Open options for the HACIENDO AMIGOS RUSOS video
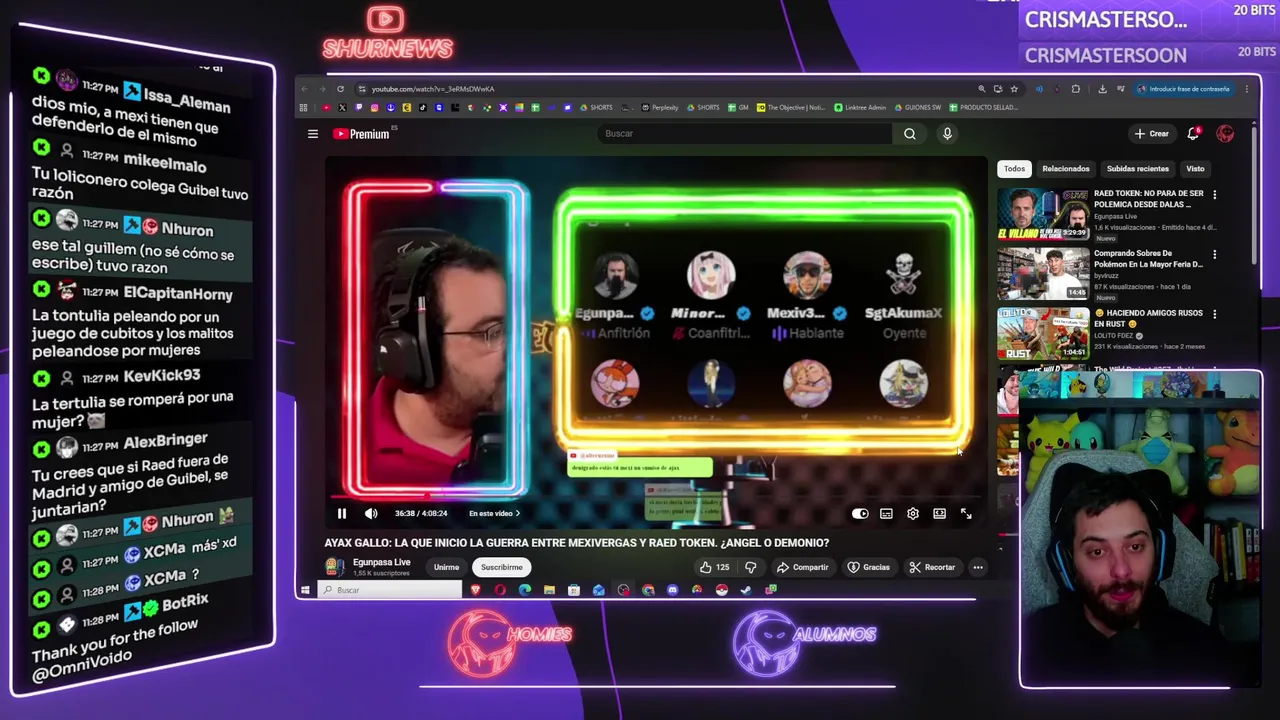This screenshot has height=720, width=1280. click(x=1214, y=314)
